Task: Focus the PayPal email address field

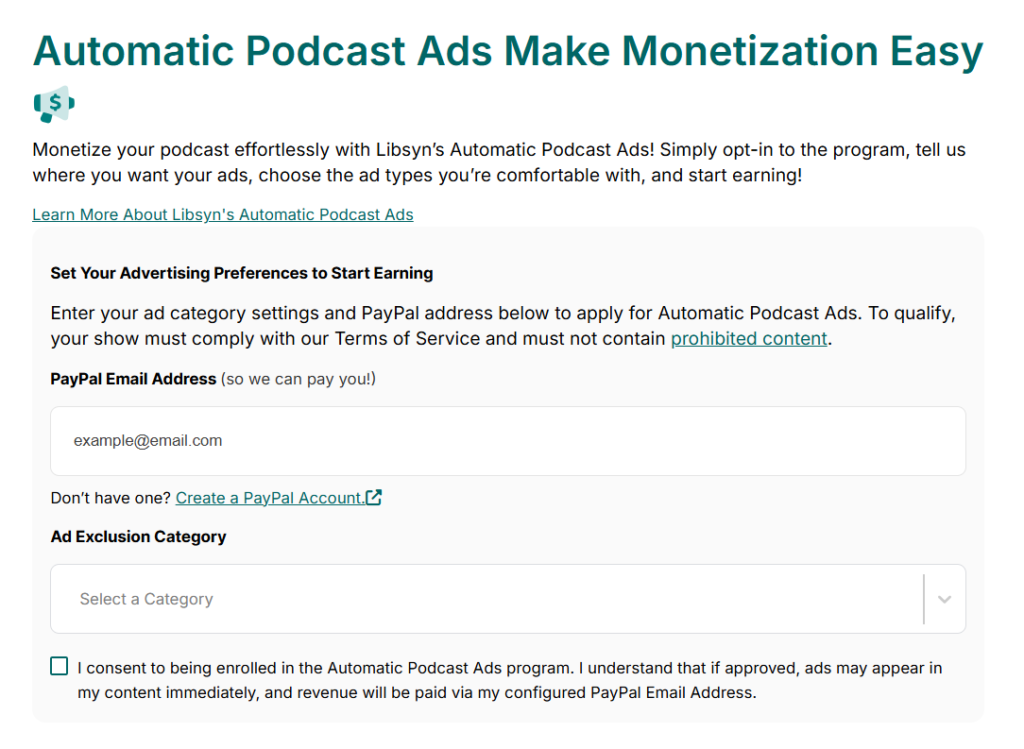Action: coord(507,441)
